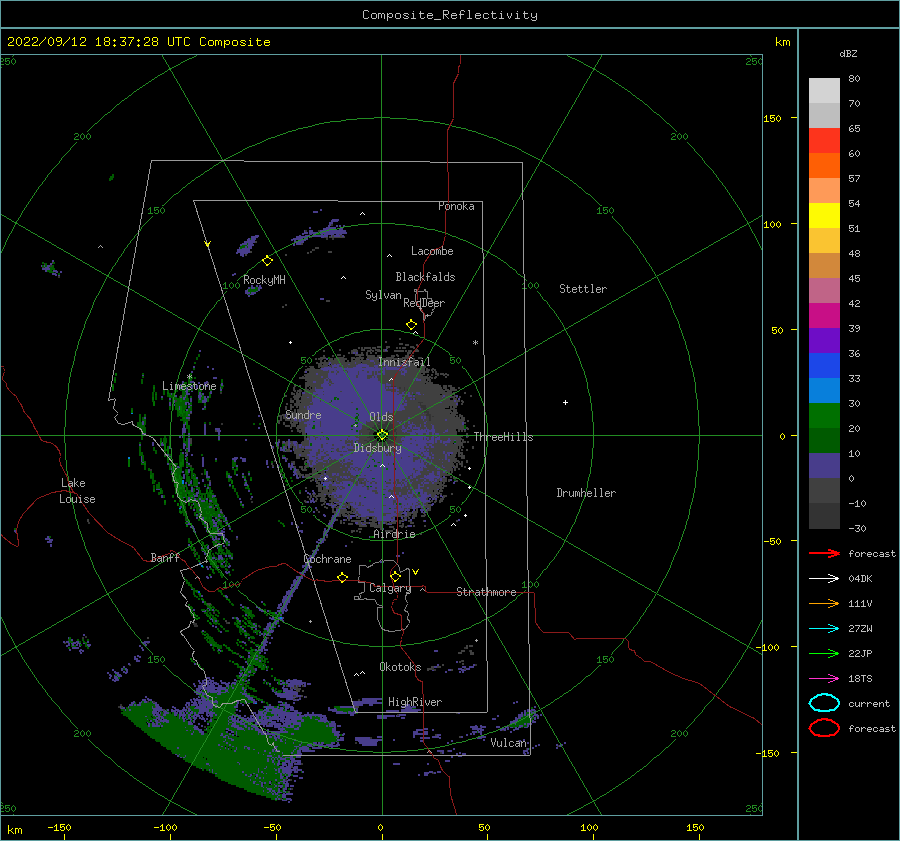Click the red forecast arrow in legend
This screenshot has width=900, height=841.
click(824, 553)
